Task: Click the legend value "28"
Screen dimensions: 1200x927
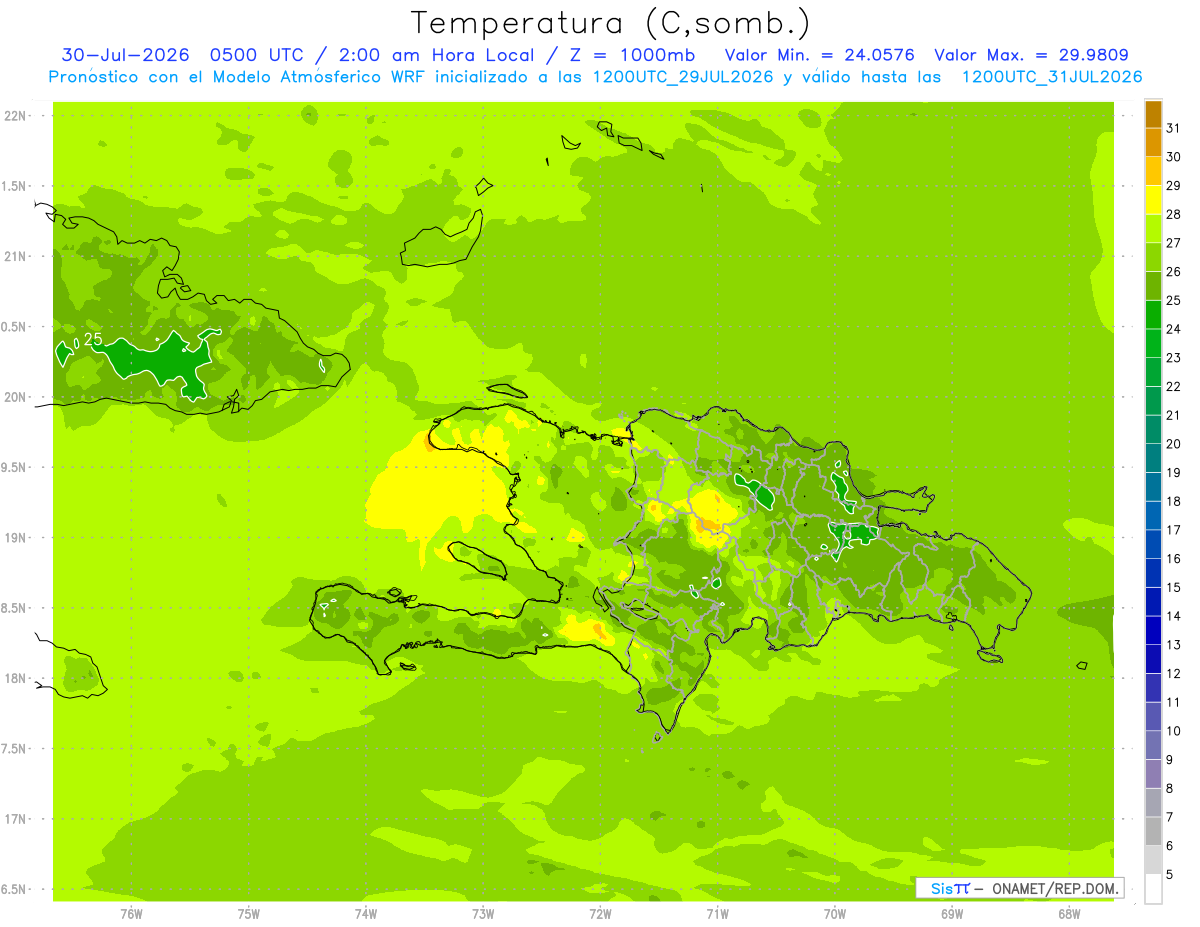Action: pyautogui.click(x=1174, y=214)
